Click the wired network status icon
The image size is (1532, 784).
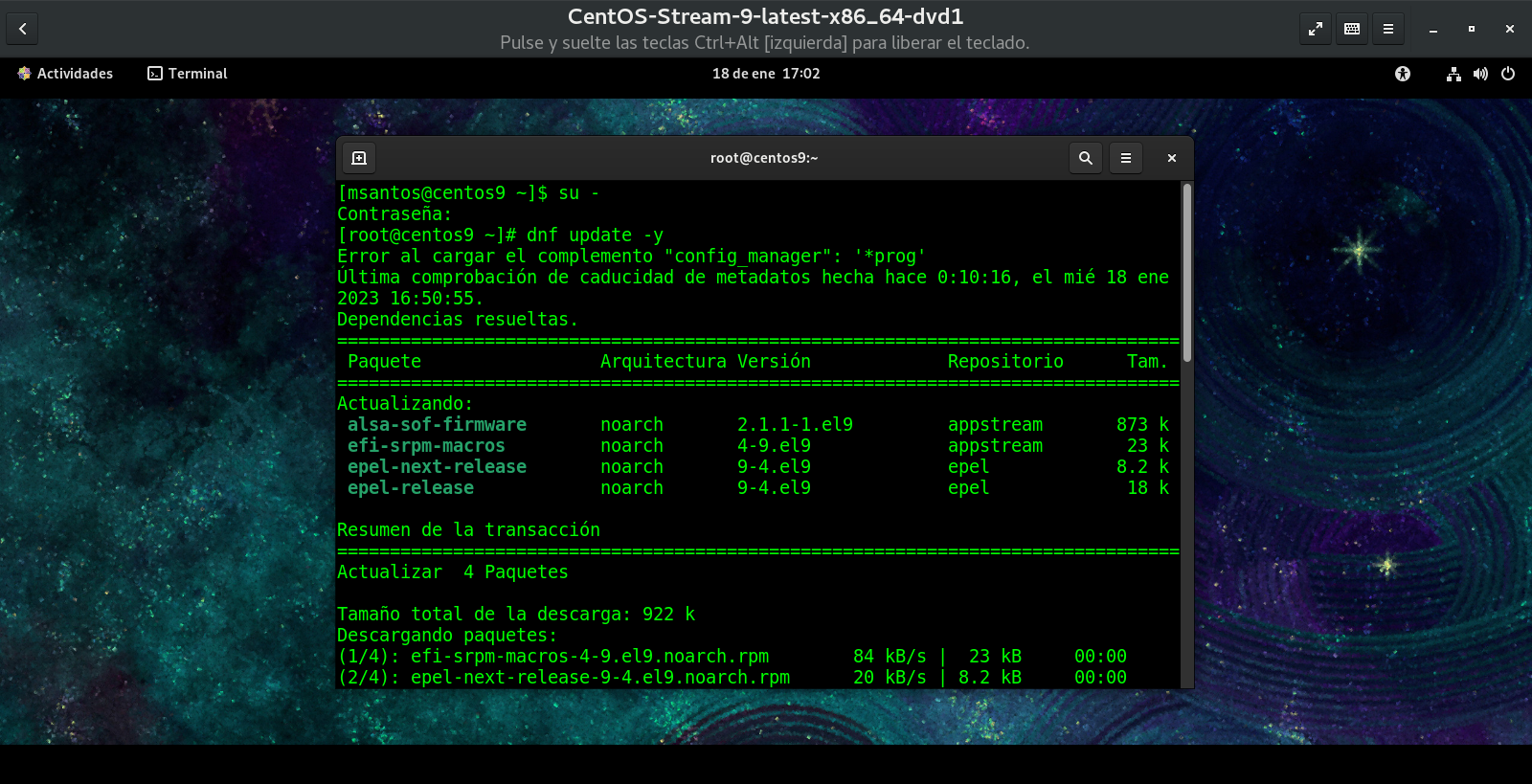(1453, 74)
